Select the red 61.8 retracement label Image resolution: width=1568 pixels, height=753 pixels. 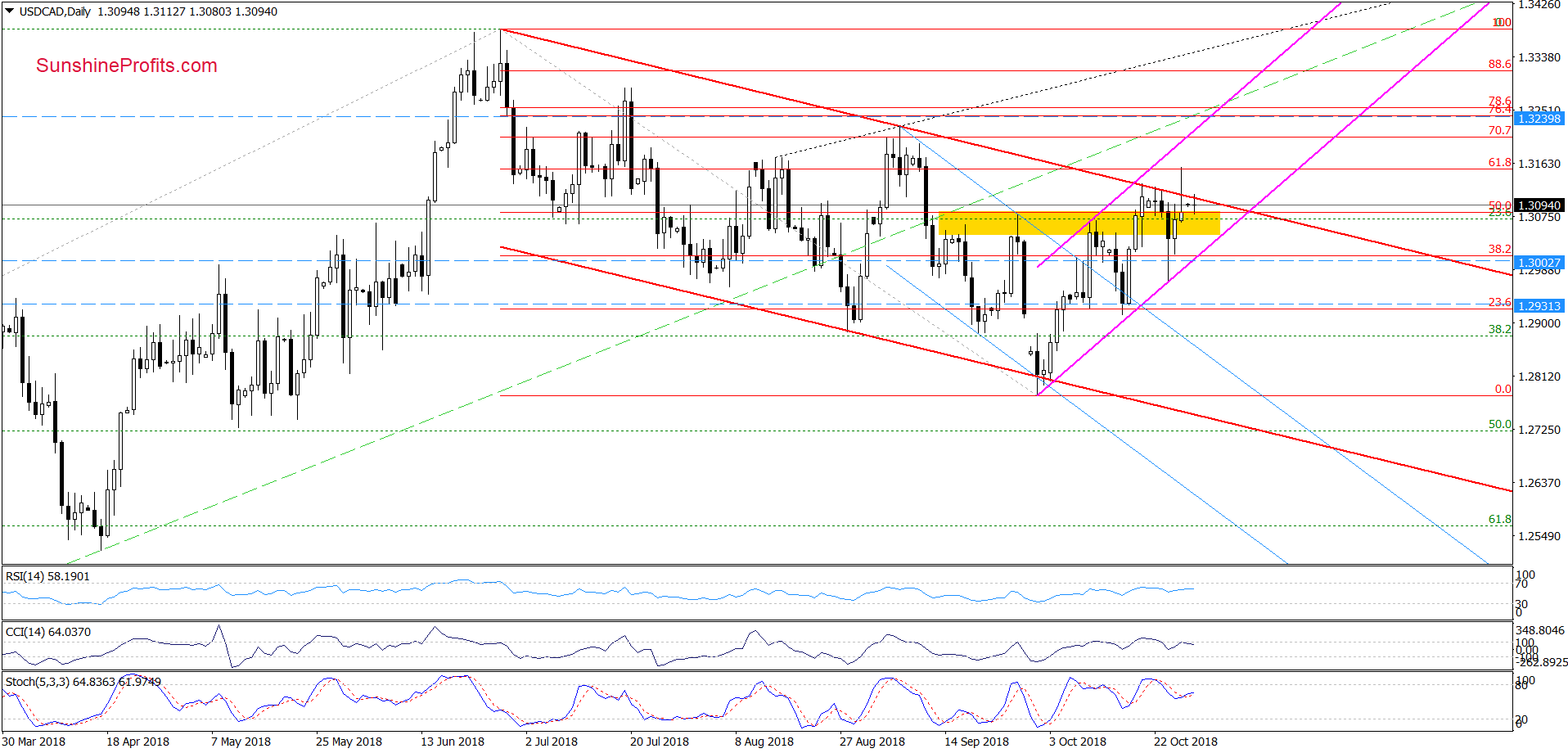click(1499, 163)
